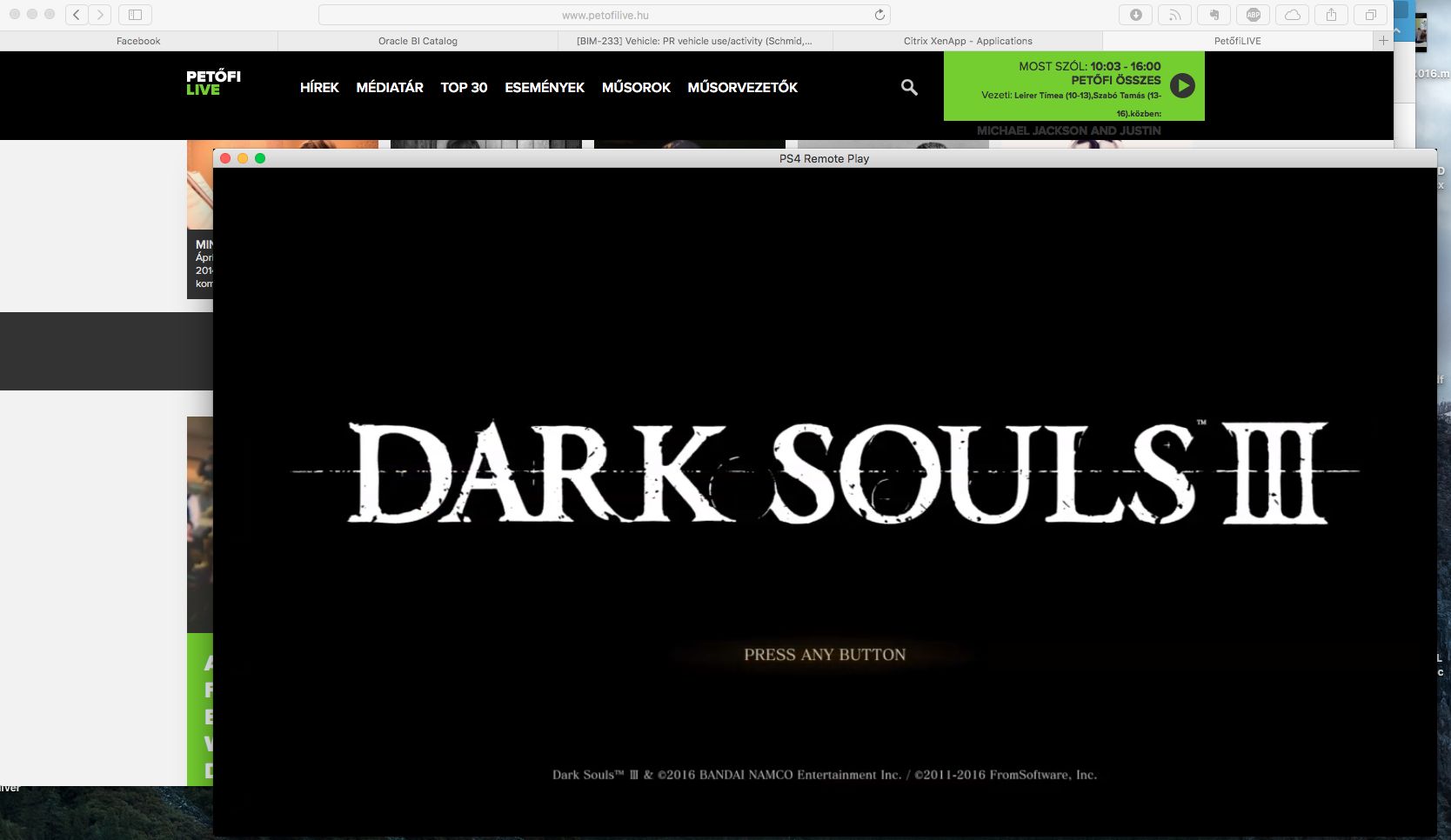Open the Safari downloads icon
This screenshot has width=1451, height=840.
(x=1135, y=15)
